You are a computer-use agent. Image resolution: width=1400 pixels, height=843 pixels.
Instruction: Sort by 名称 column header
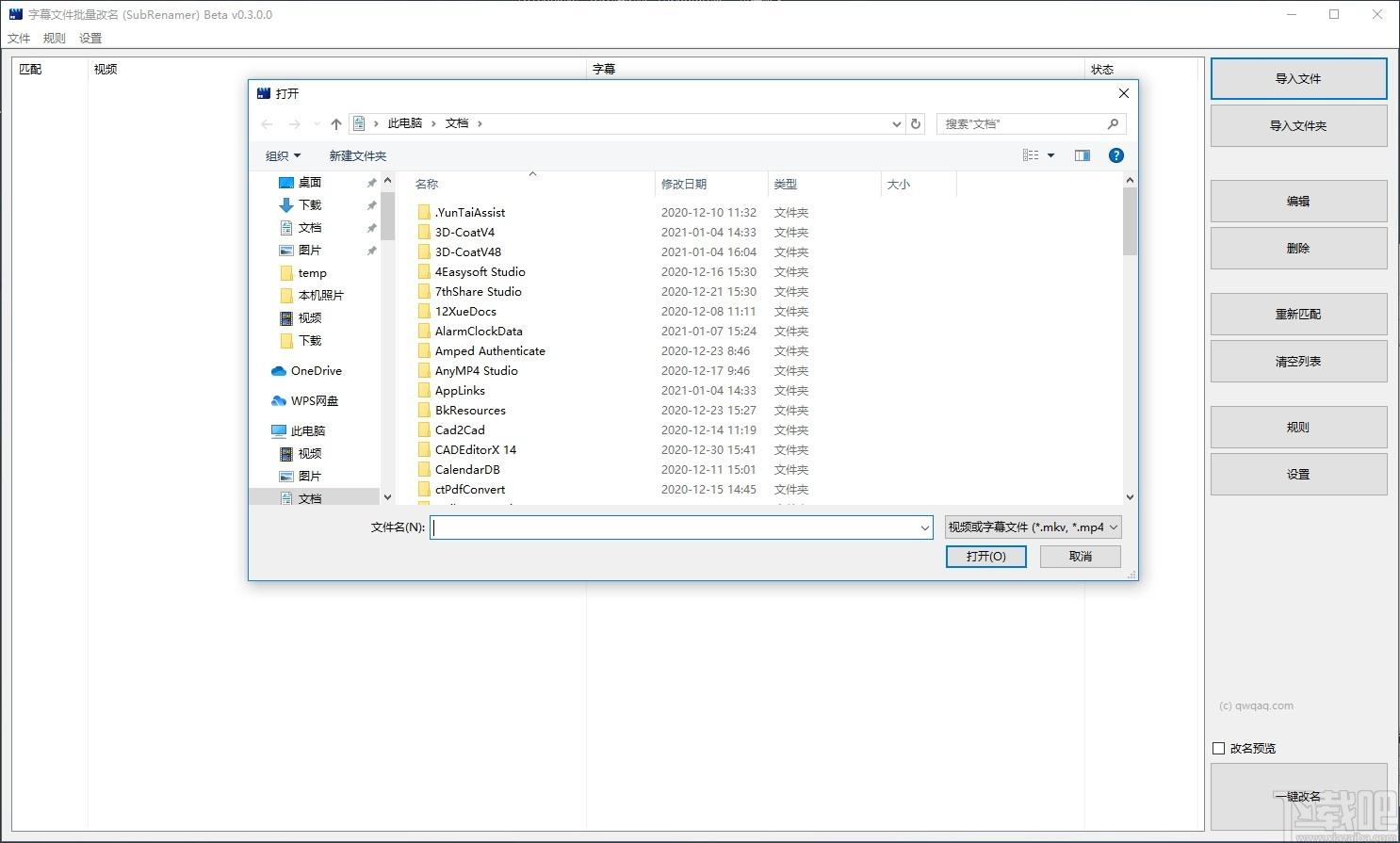point(531,184)
